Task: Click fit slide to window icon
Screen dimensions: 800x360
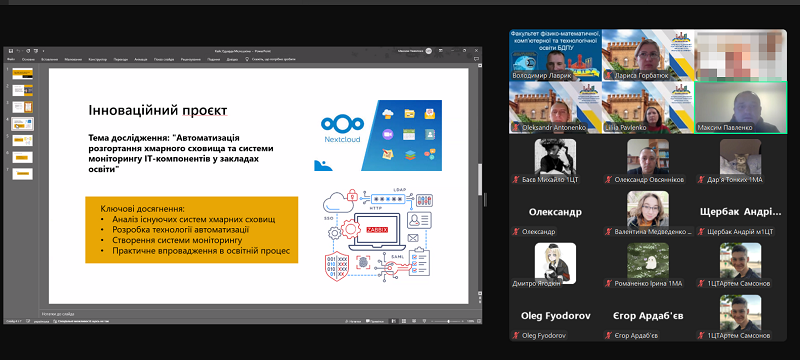Action: pos(479,321)
